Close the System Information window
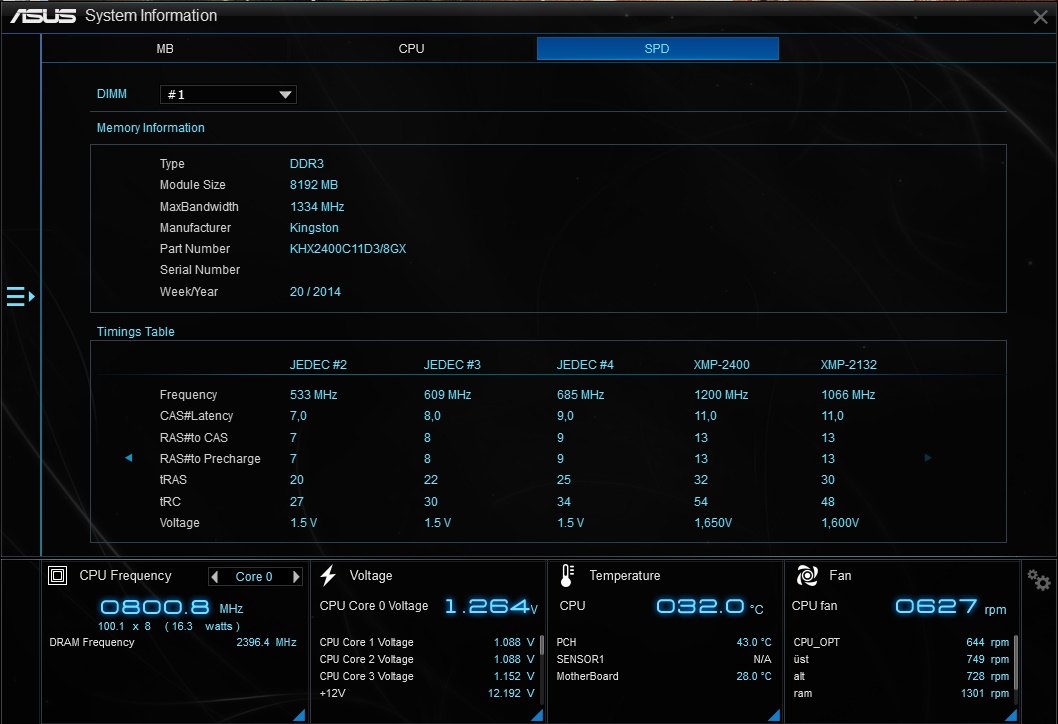 click(x=1040, y=17)
